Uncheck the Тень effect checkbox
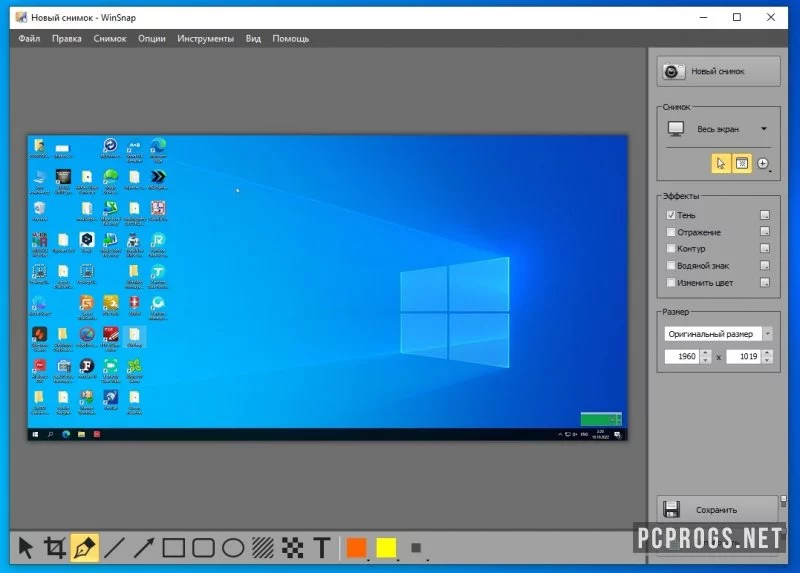Screen dimensions: 800x573 [x=671, y=215]
